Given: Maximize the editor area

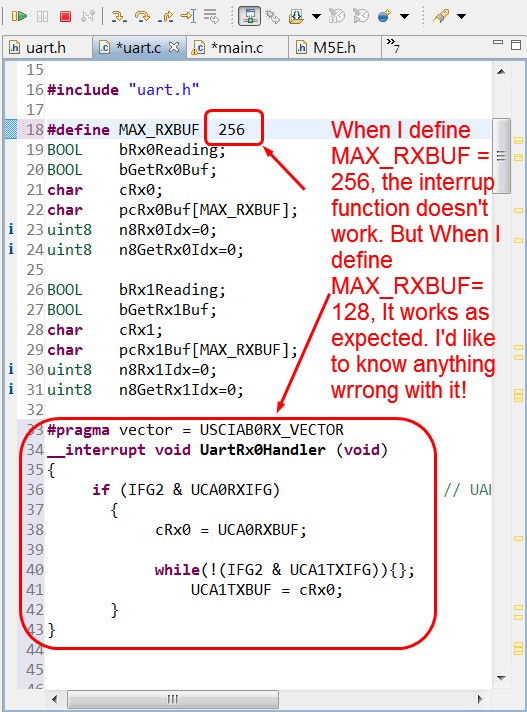Looking at the screenshot, I should click(516, 44).
